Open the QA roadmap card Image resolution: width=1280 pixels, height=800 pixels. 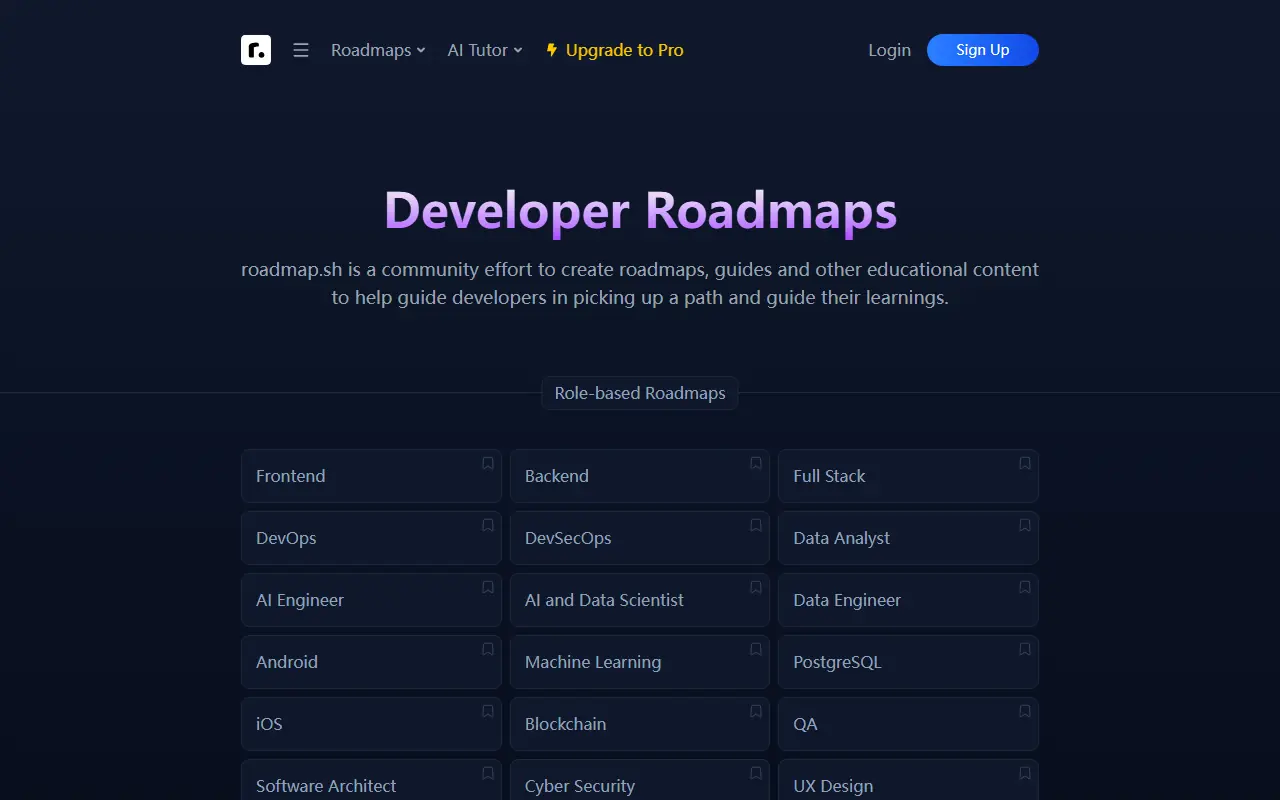[x=908, y=724]
